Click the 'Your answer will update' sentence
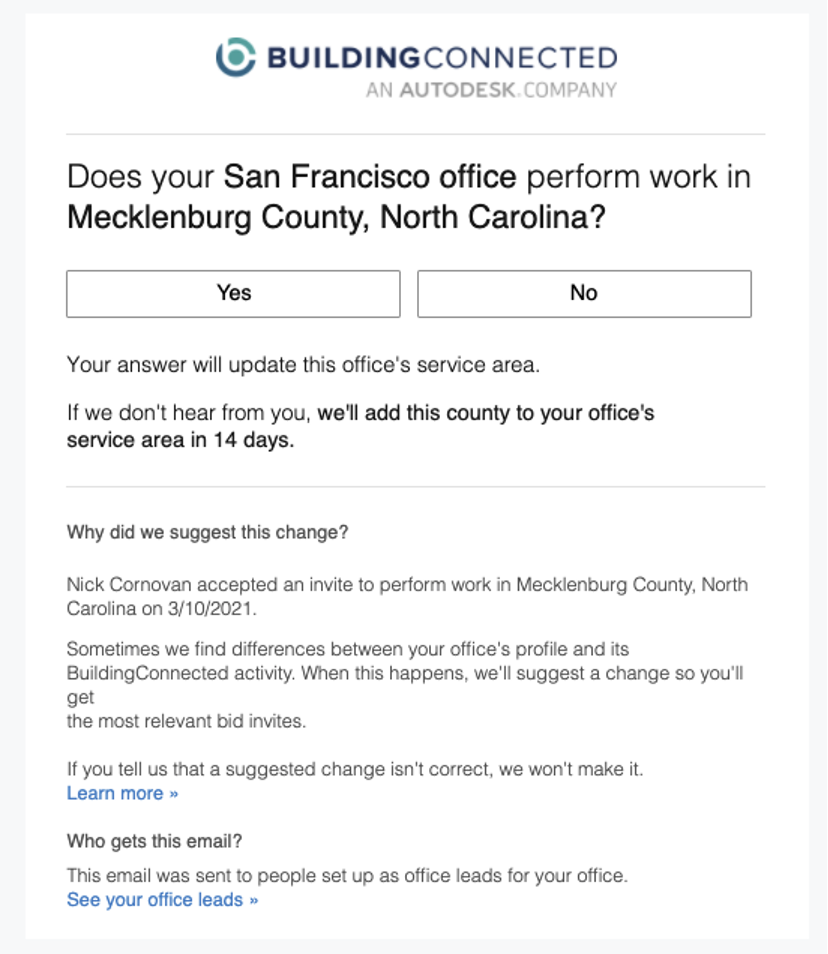Viewport: 828px width, 954px height. [303, 365]
